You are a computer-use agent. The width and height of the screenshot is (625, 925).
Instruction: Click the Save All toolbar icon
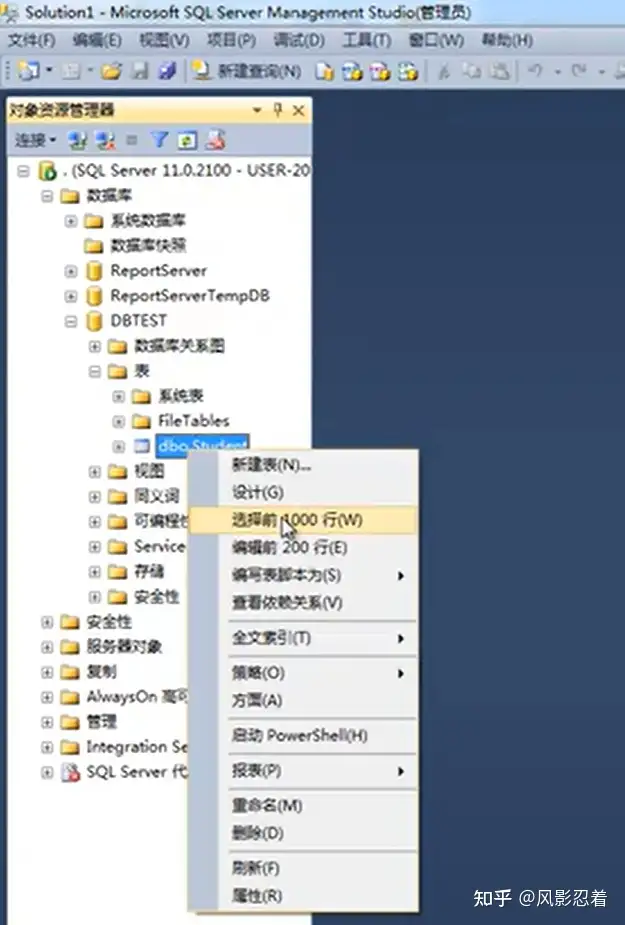[168, 71]
